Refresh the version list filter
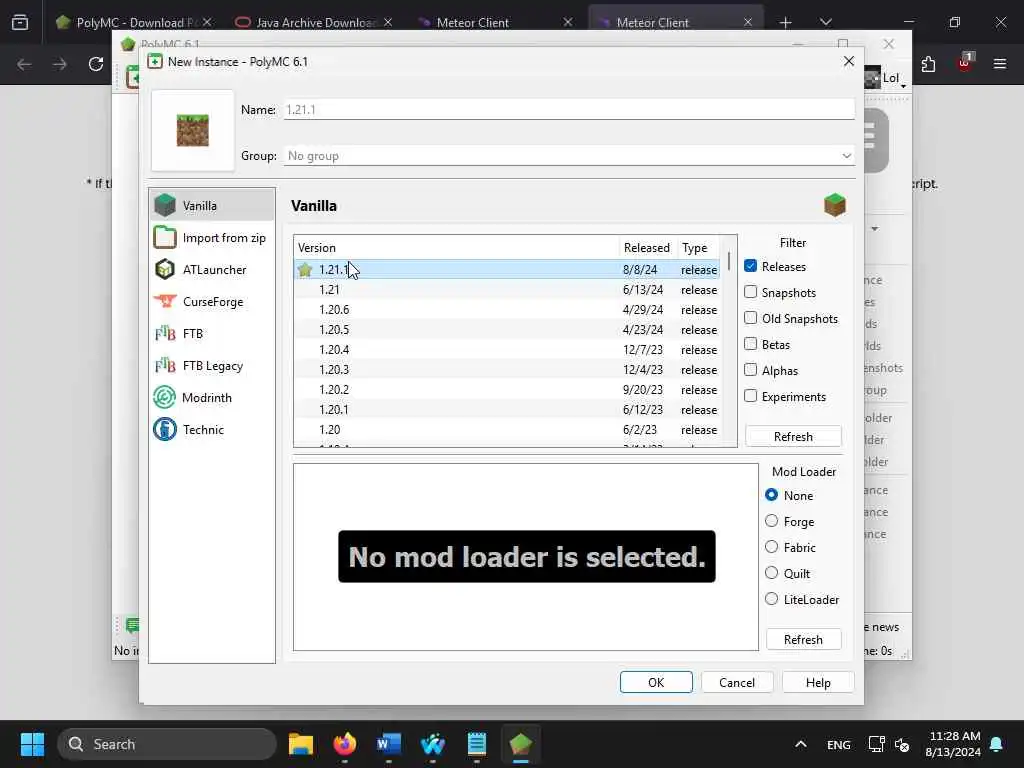 pos(793,436)
